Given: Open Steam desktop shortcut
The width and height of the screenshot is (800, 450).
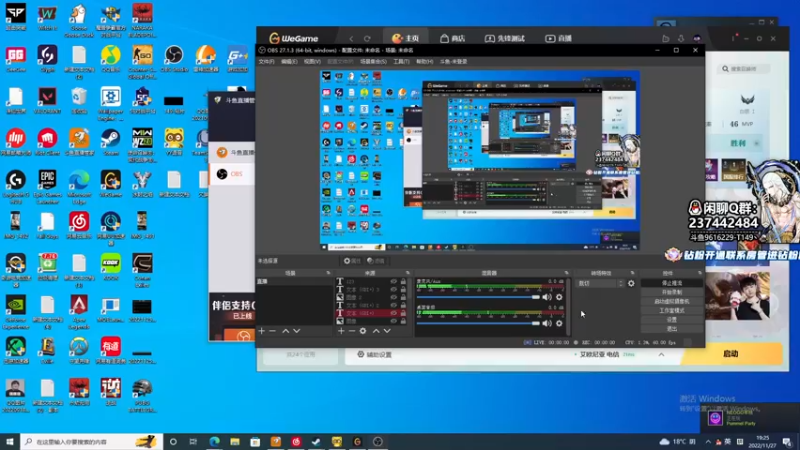Looking at the screenshot, I should point(110,142).
